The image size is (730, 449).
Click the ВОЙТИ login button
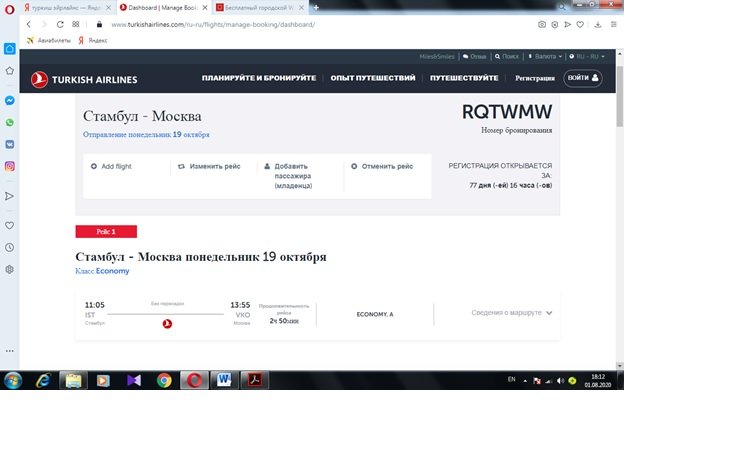(x=583, y=78)
